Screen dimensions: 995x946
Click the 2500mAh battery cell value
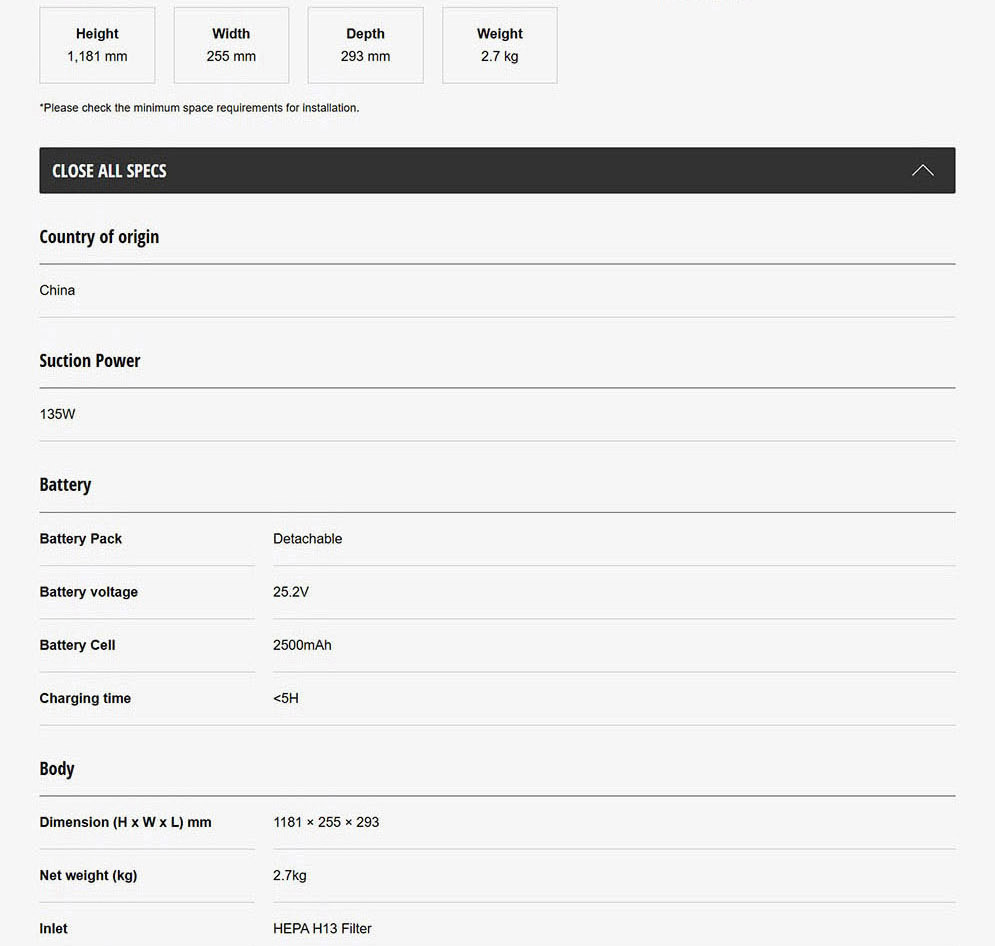click(x=302, y=645)
